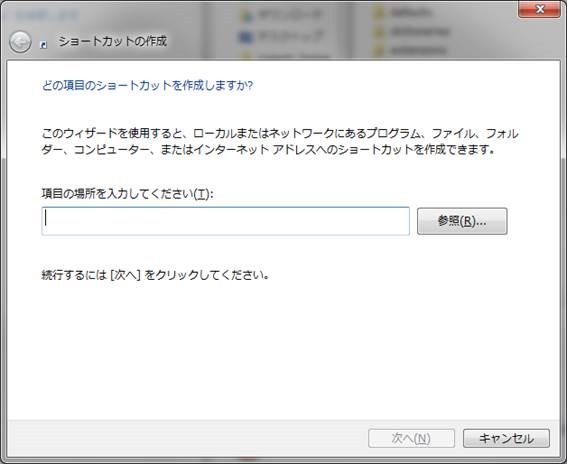The image size is (567, 464).
Task: Click the 続行するには instruction text
Action: point(155,275)
